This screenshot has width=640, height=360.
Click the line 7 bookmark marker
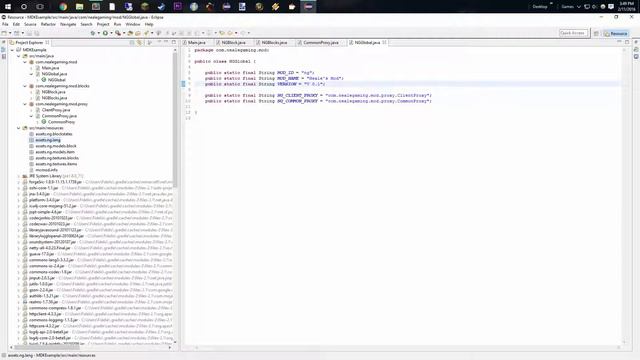(x=183, y=84)
